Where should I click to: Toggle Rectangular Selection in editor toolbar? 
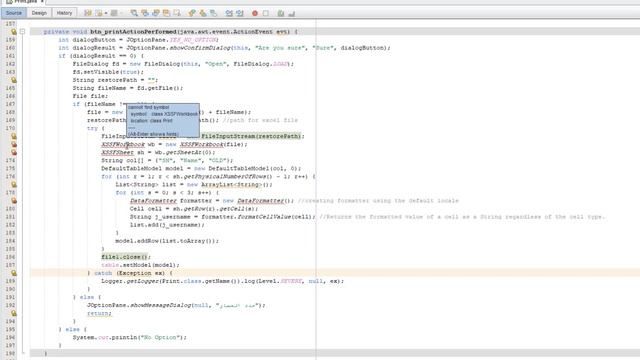click(x=177, y=13)
